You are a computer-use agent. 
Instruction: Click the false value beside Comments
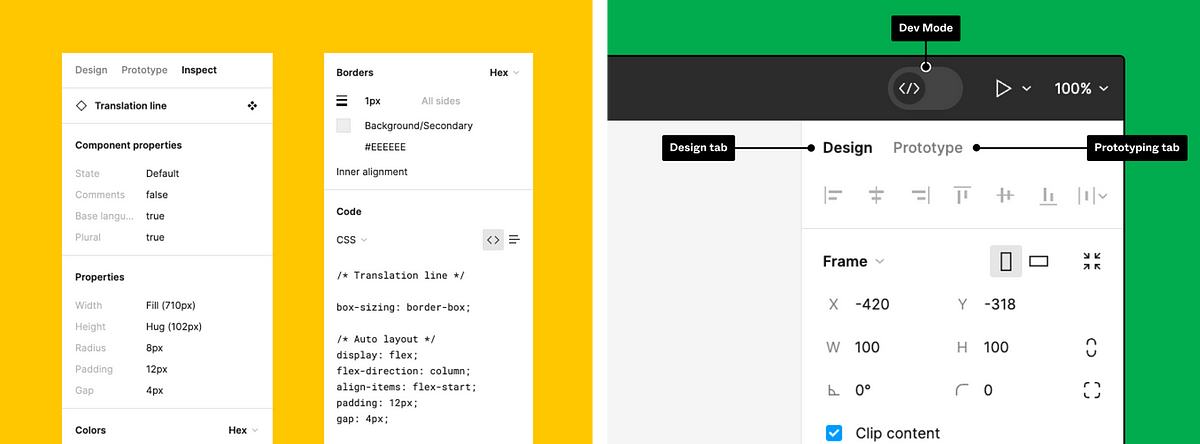click(x=156, y=195)
